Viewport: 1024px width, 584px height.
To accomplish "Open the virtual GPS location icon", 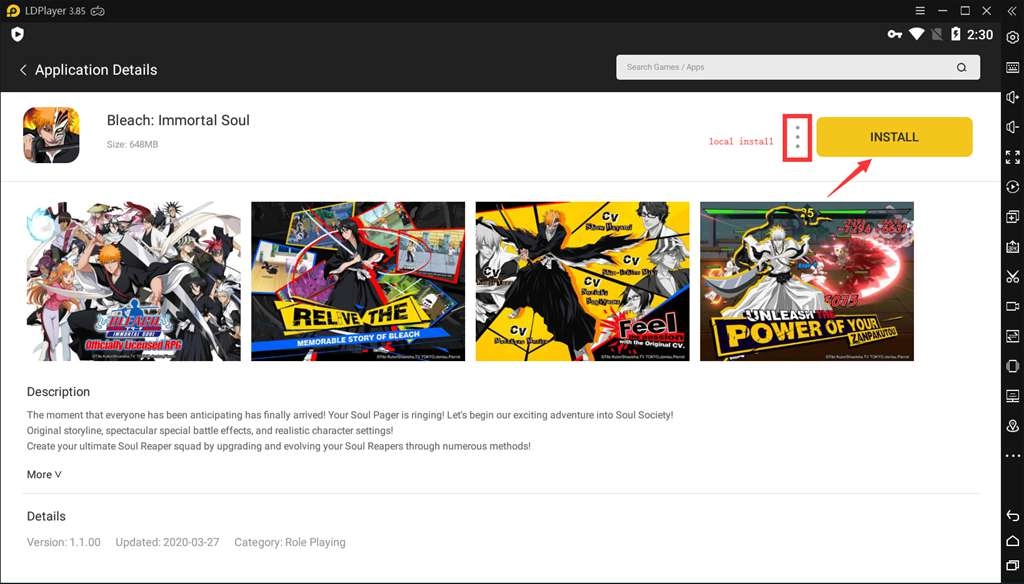I will (1012, 426).
